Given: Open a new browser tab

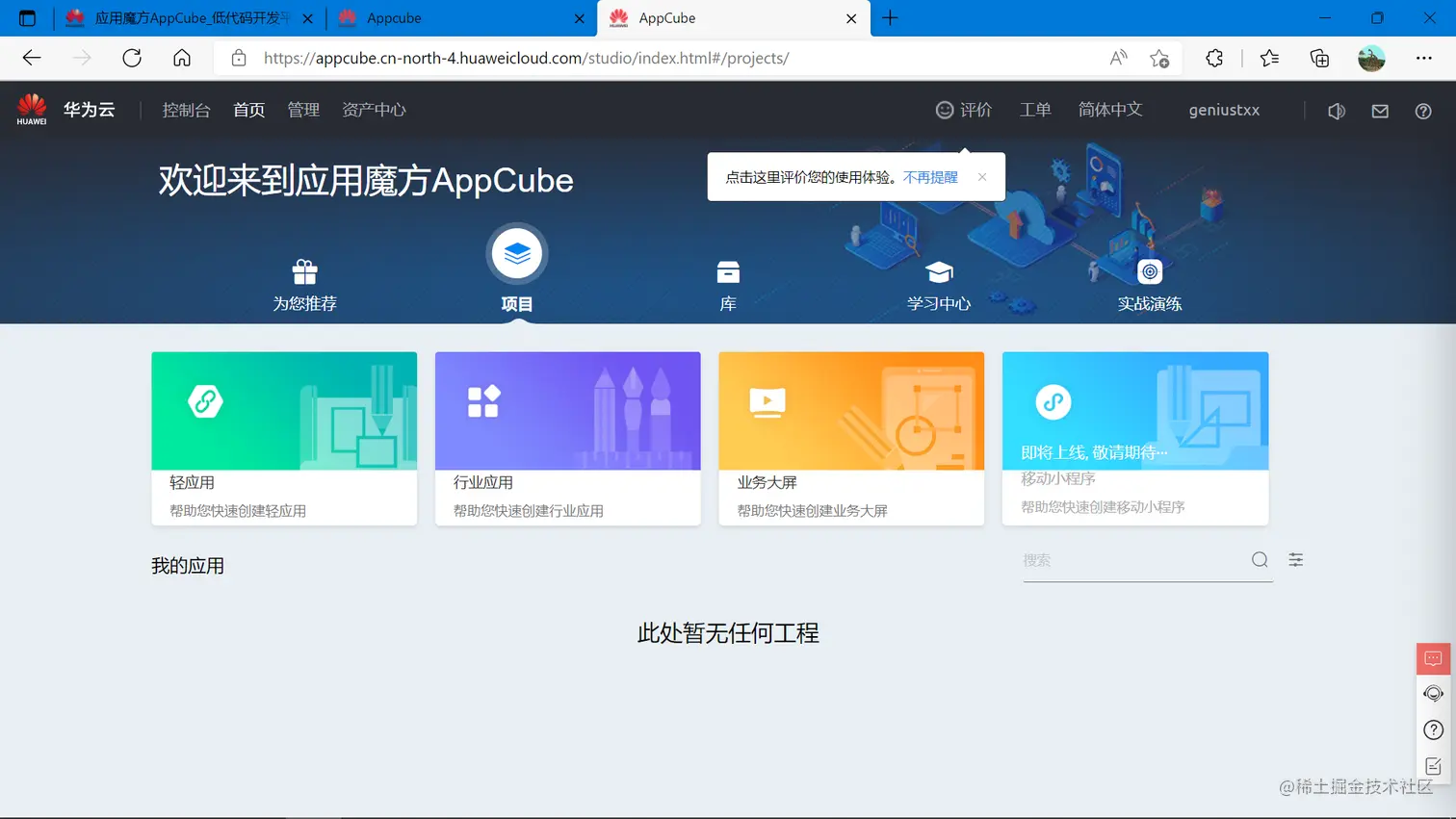Looking at the screenshot, I should click(890, 18).
